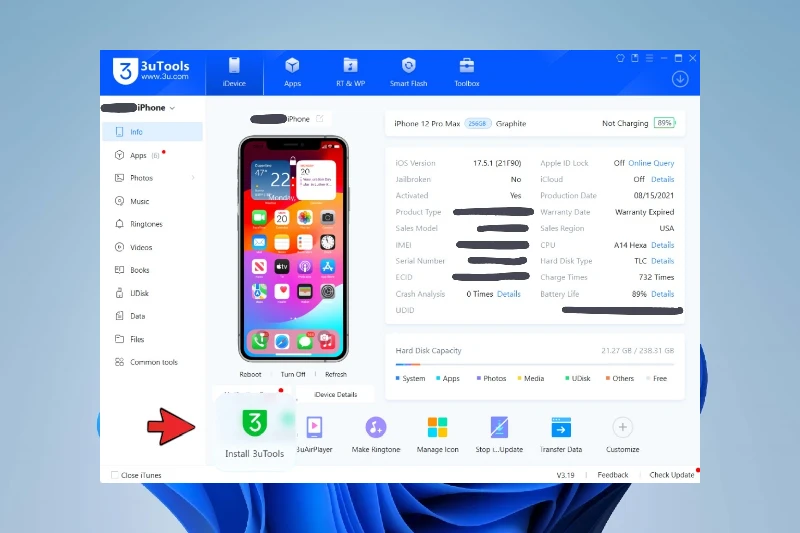Open Videos in the sidebar
Screen dimensions: 800x533
(153, 247)
